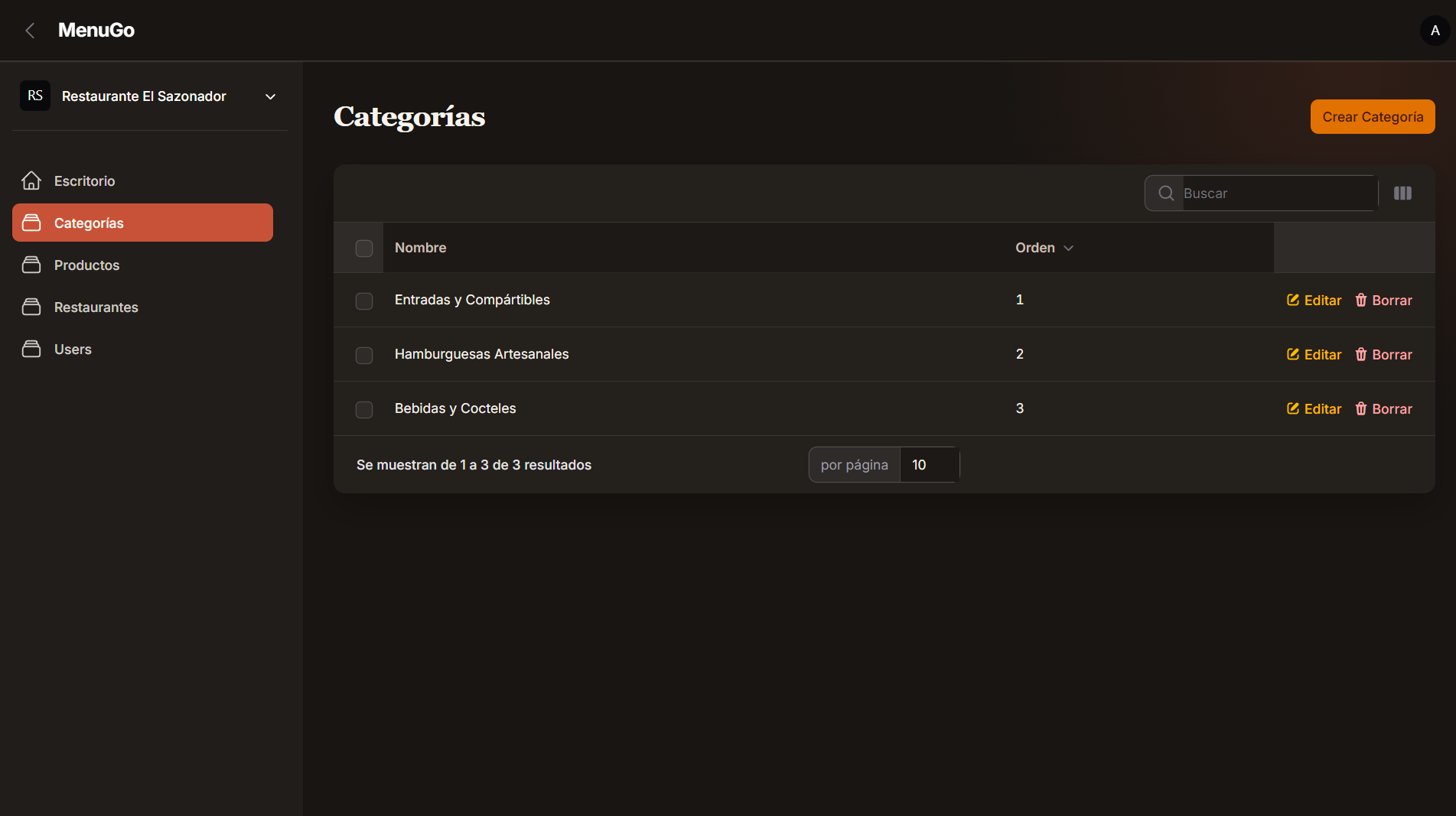Click the Categorías sidebar icon
The image size is (1456, 816).
pyautogui.click(x=31, y=223)
